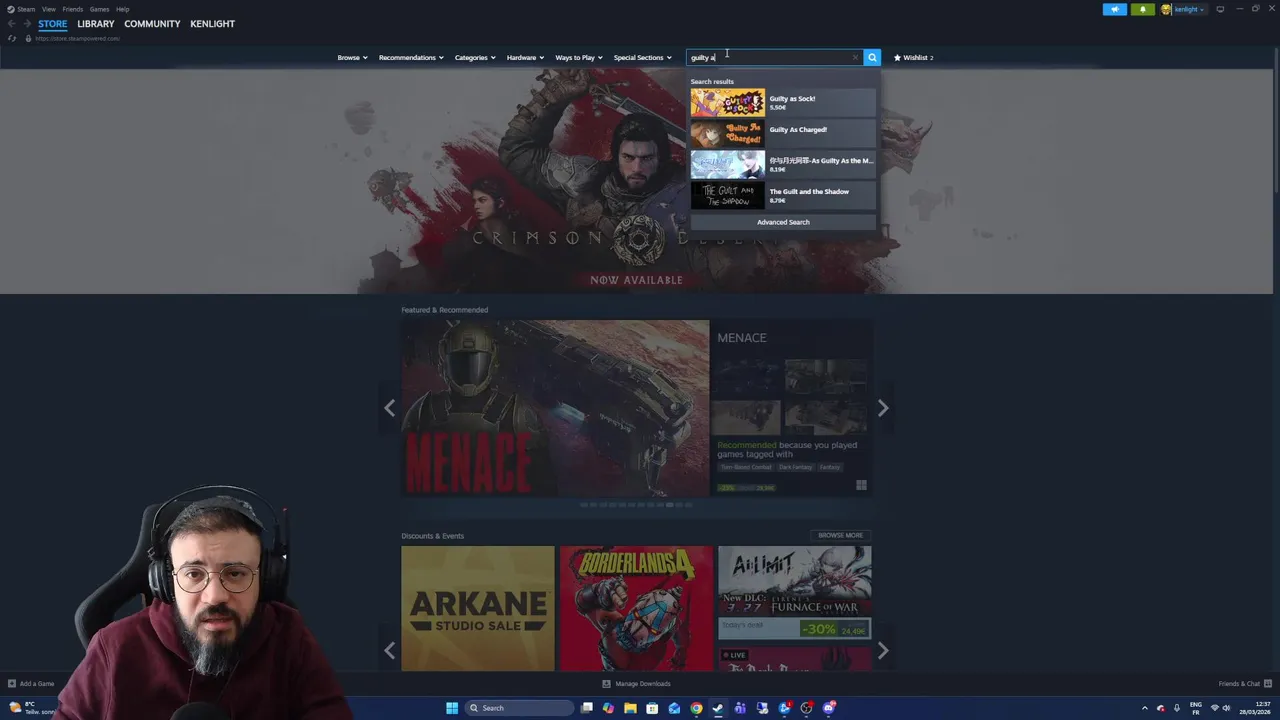Show hidden system tray icons chevron
The height and width of the screenshot is (720, 1280).
(1145, 708)
